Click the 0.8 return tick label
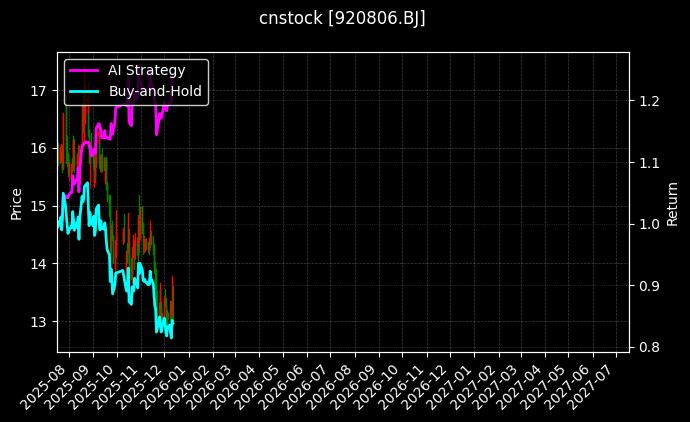The image size is (690, 422). pos(648,347)
